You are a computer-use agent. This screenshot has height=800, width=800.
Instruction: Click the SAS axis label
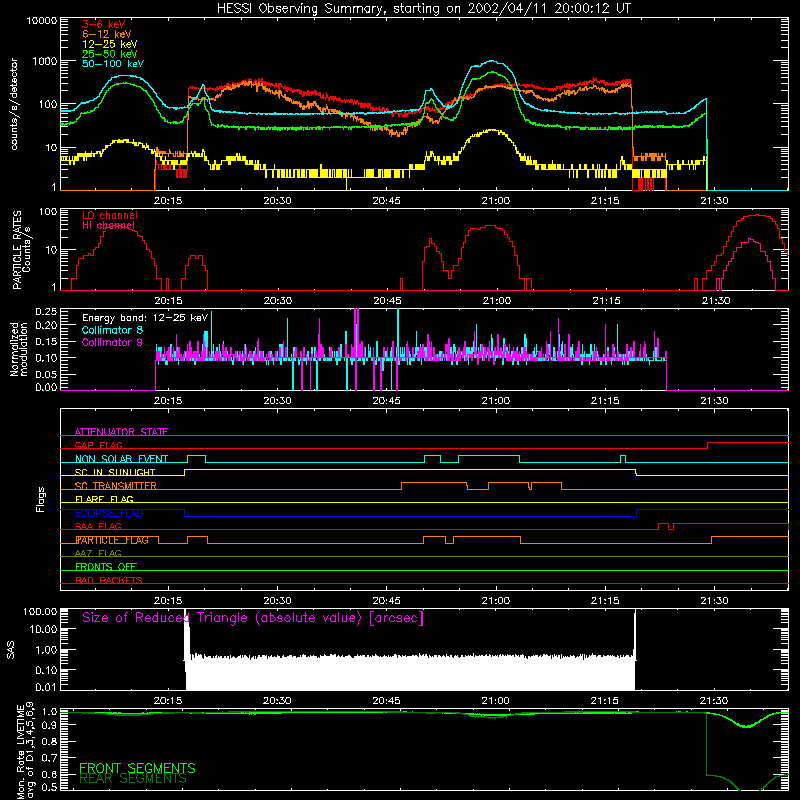tap(11, 650)
